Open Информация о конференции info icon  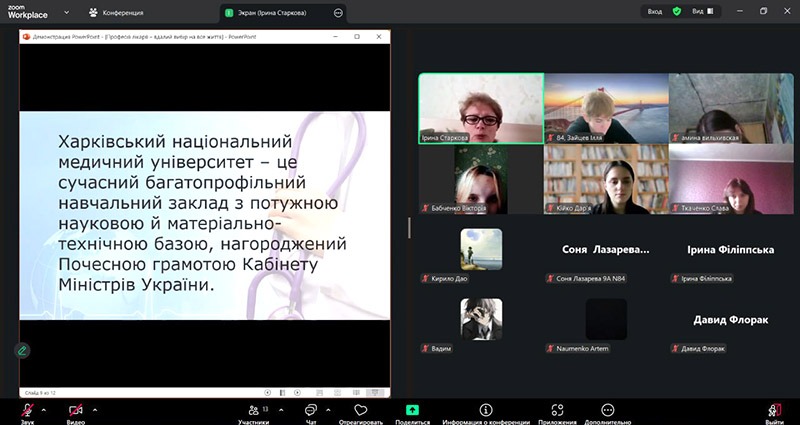click(486, 410)
